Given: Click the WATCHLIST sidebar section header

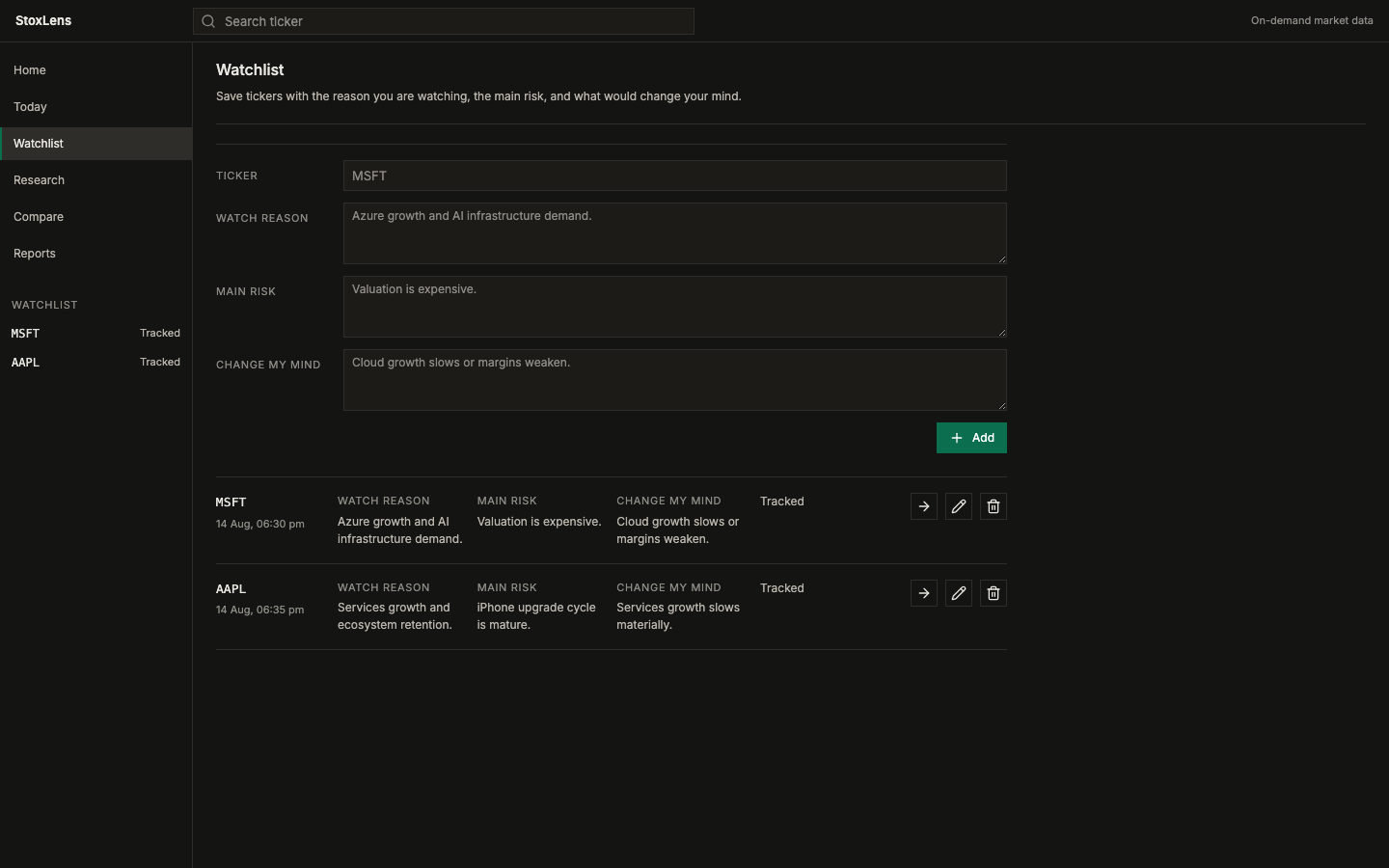Looking at the screenshot, I should coord(44,305).
